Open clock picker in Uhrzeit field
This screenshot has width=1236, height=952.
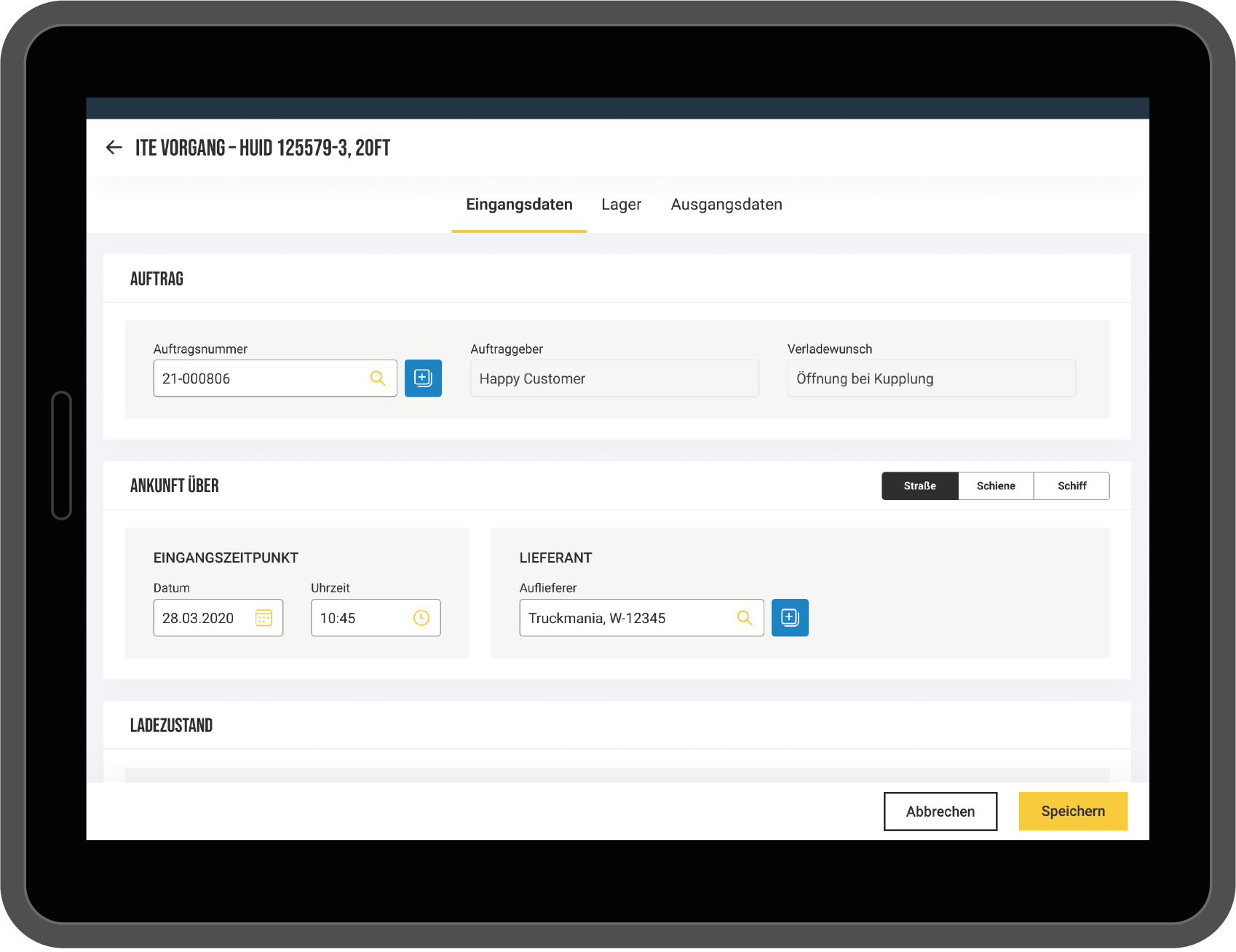(421, 618)
